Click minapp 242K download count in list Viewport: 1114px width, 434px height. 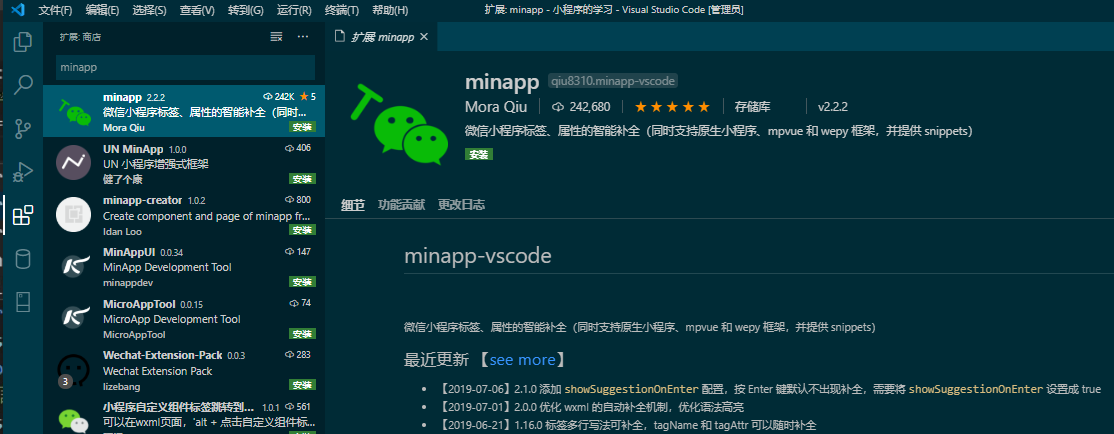pos(278,97)
